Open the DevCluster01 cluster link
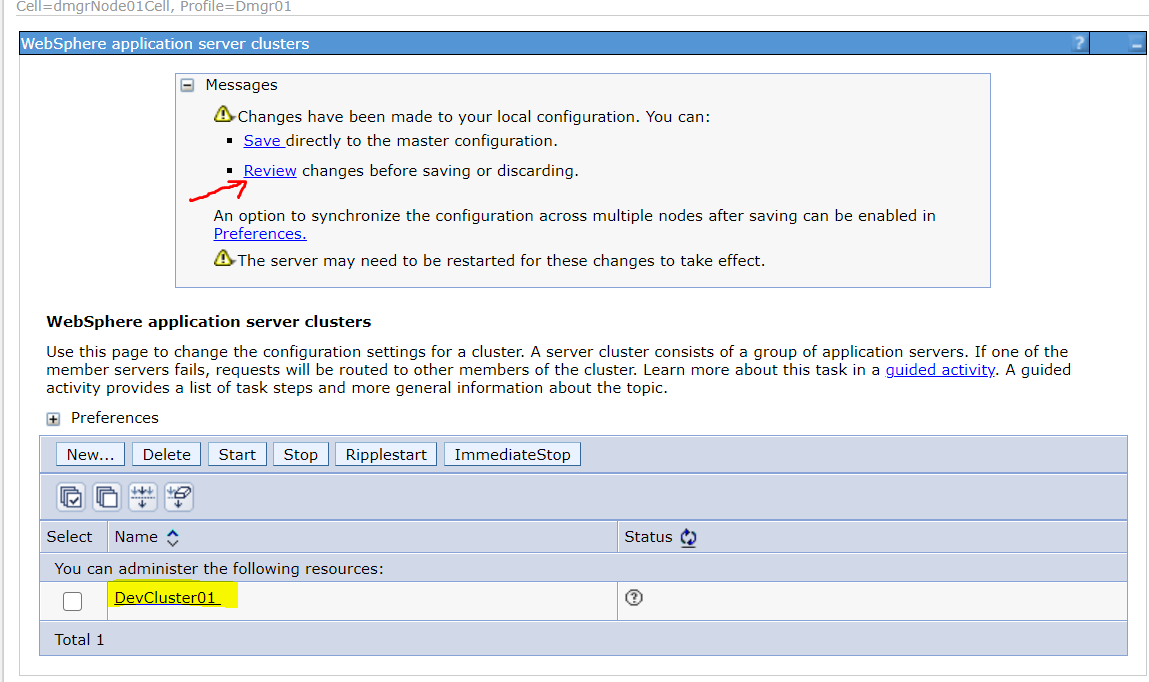The width and height of the screenshot is (1149, 682). [166, 598]
